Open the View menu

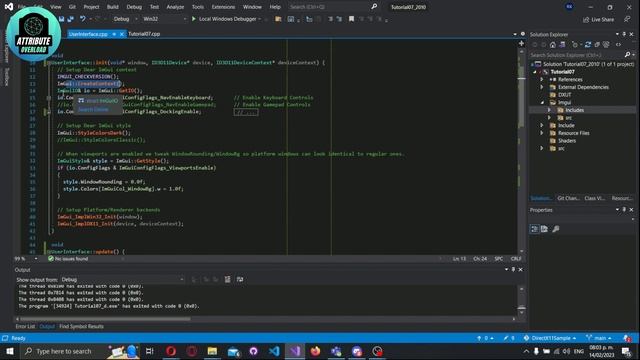point(56,7)
